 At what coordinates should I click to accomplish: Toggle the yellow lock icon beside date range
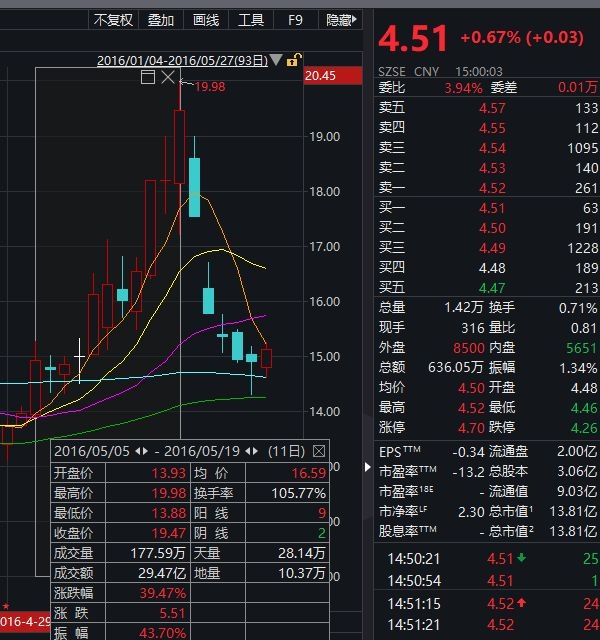click(x=293, y=60)
